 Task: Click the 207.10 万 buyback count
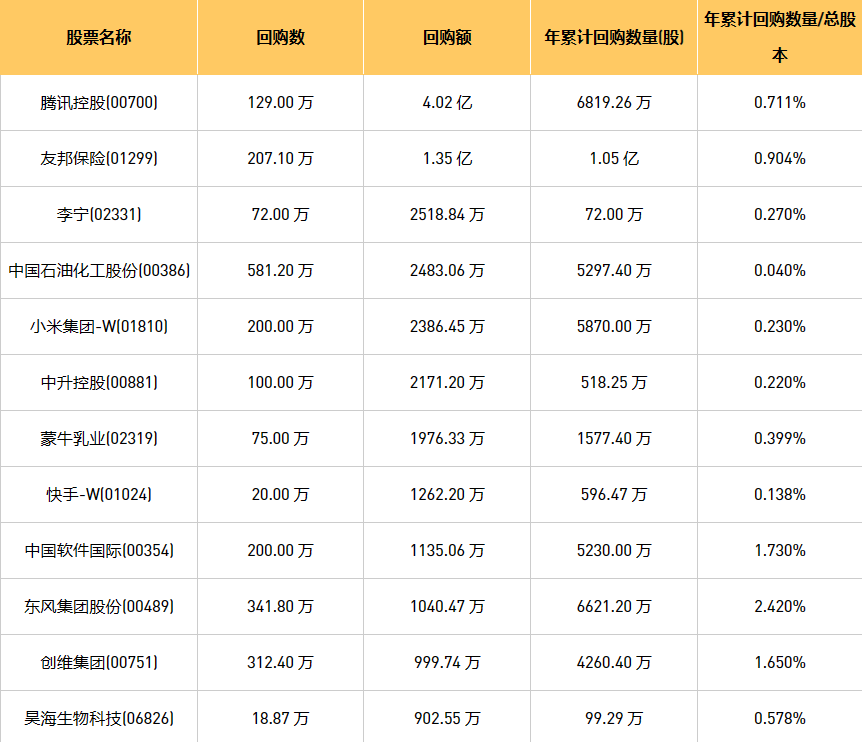[280, 159]
